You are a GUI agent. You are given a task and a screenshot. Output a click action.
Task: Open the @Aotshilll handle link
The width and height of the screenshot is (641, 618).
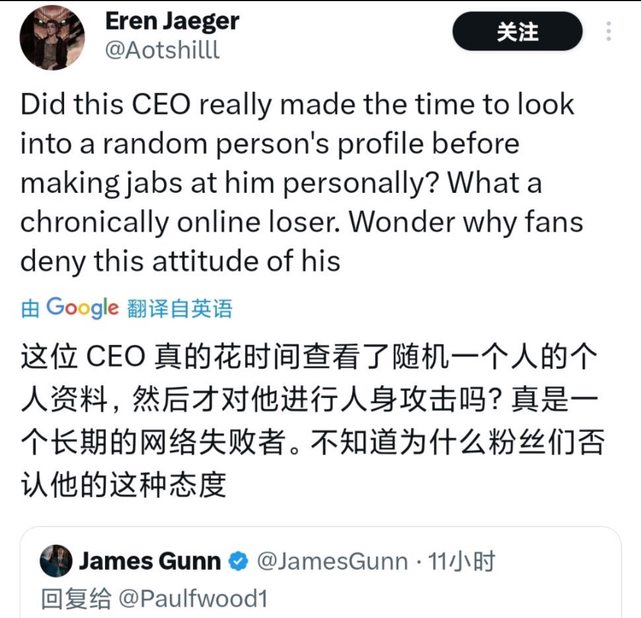click(162, 50)
